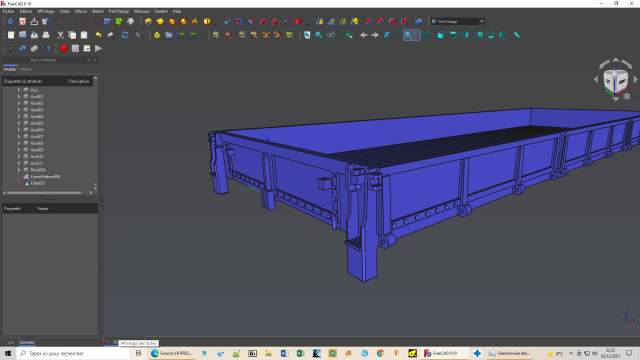640x360 pixels.
Task: Open the Part Design workbench dropdown
Action: pos(458,21)
